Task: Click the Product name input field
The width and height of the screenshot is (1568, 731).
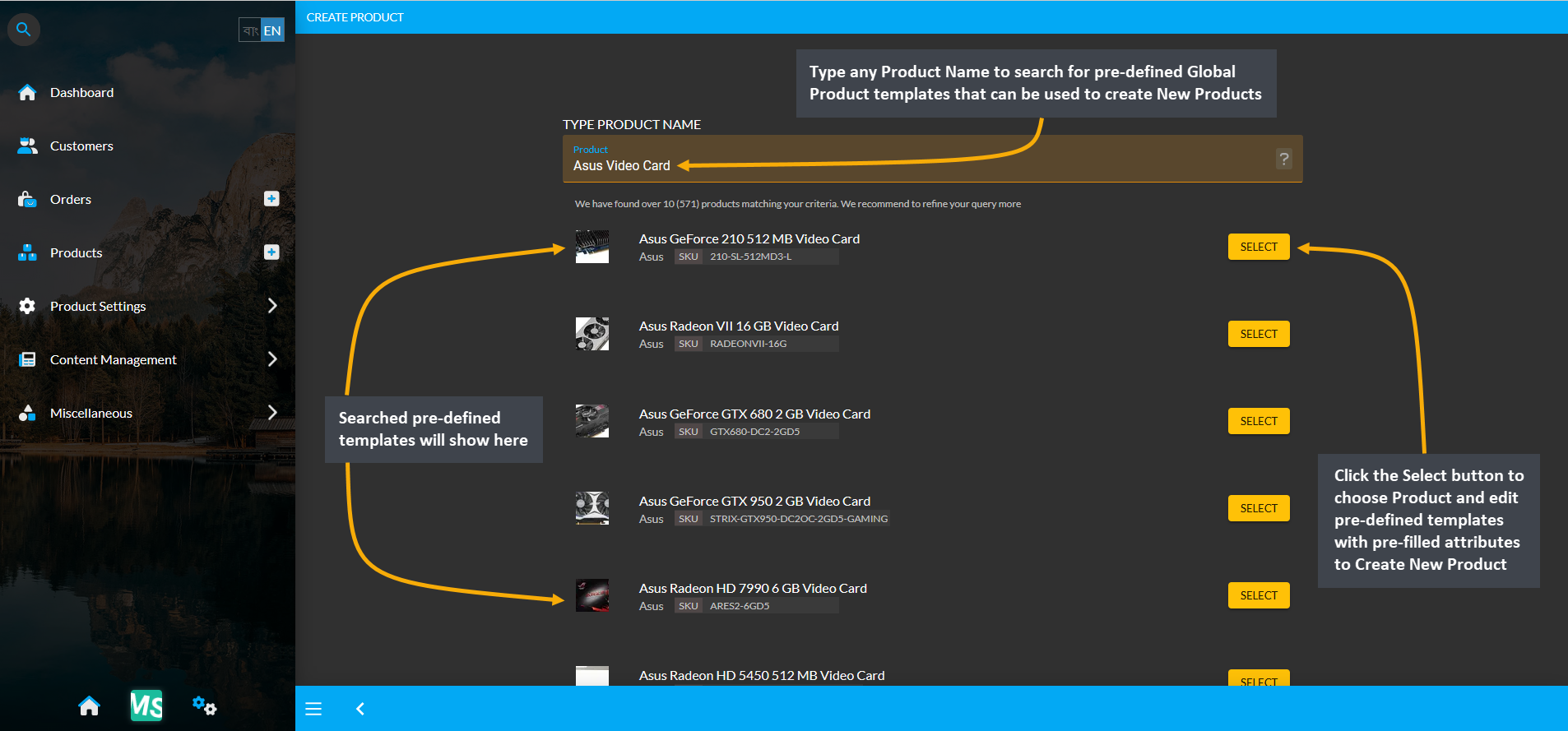Action: (x=933, y=159)
